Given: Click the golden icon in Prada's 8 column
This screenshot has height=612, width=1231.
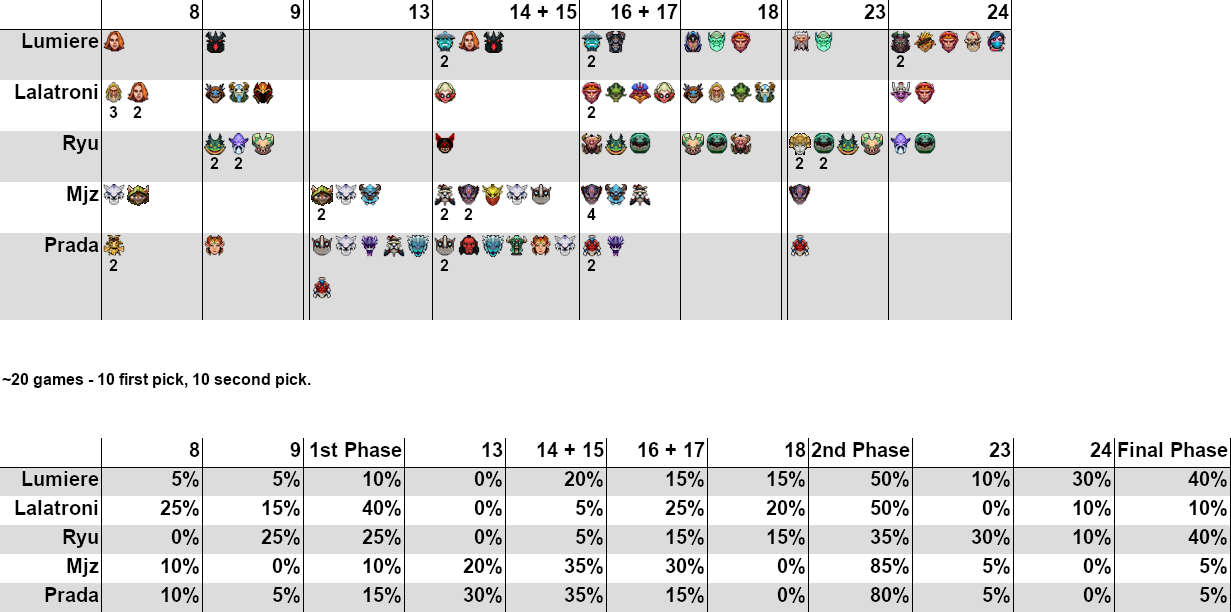Looking at the screenshot, I should (114, 245).
